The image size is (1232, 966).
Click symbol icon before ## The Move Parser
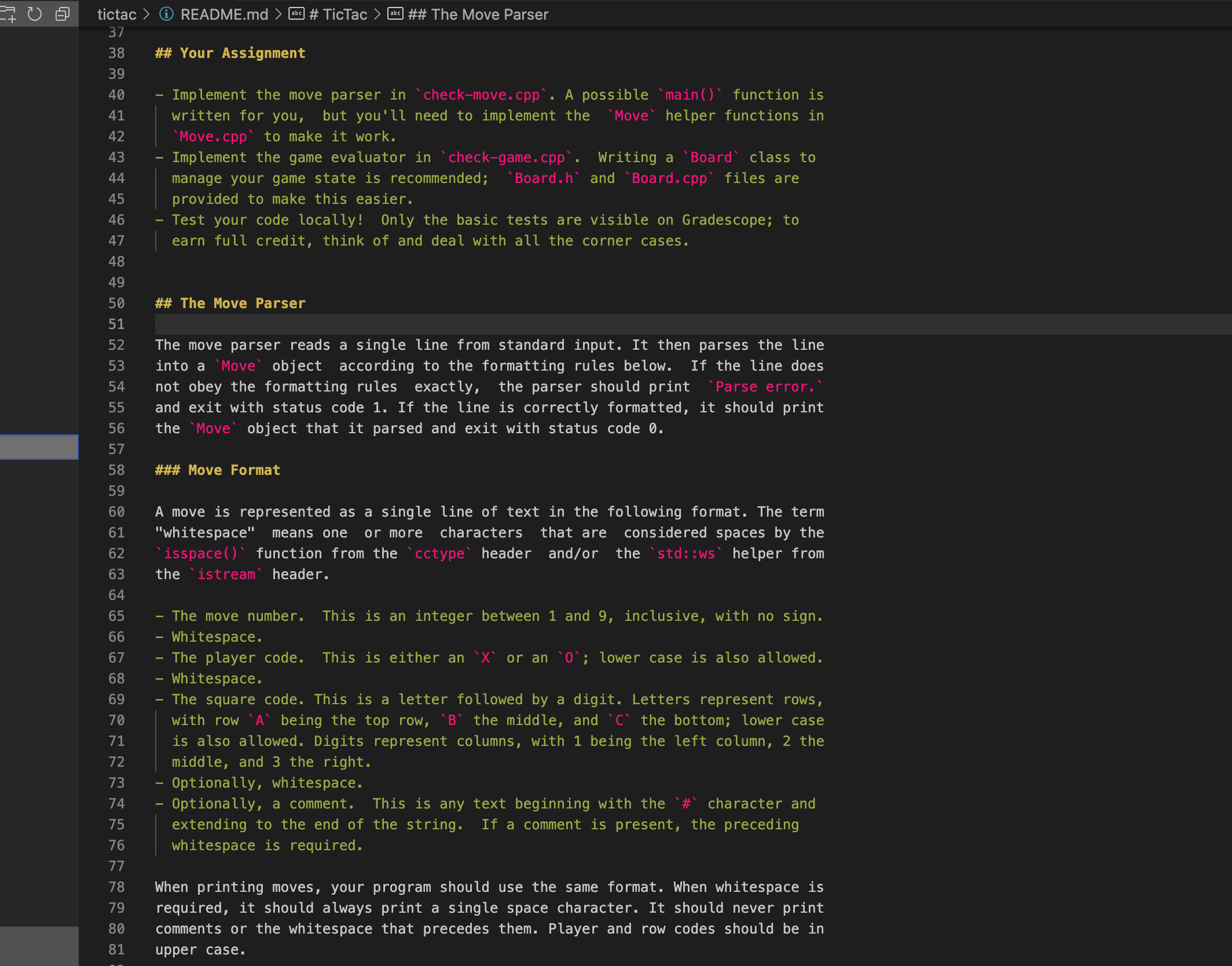click(x=395, y=14)
